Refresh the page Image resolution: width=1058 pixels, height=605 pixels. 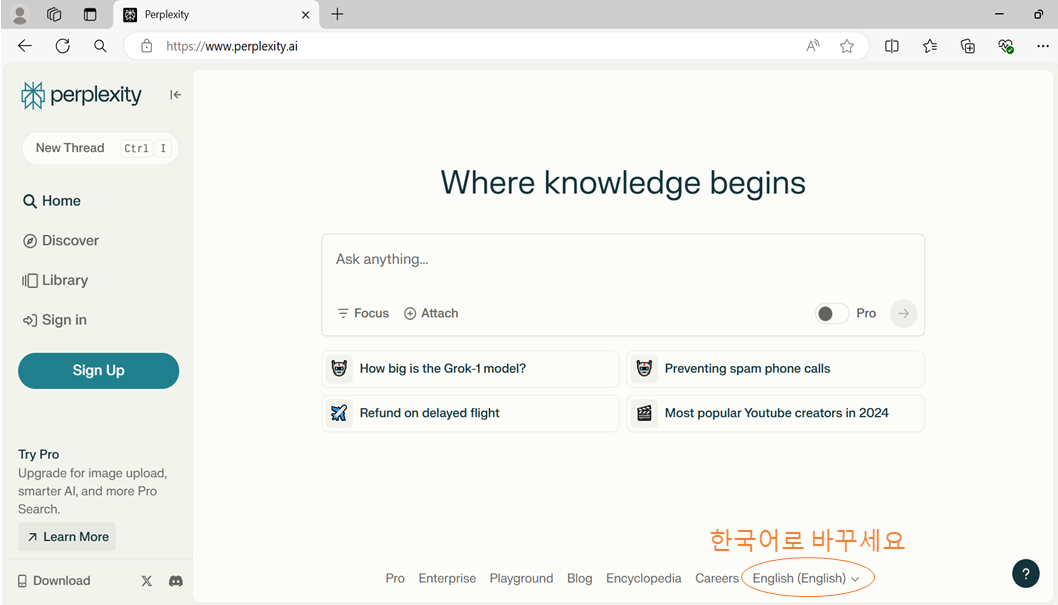point(63,46)
